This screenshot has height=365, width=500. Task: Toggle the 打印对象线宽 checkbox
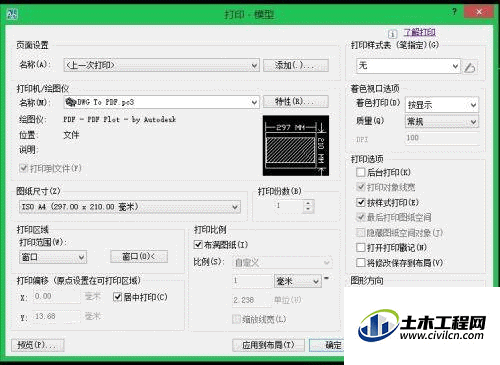pos(361,187)
